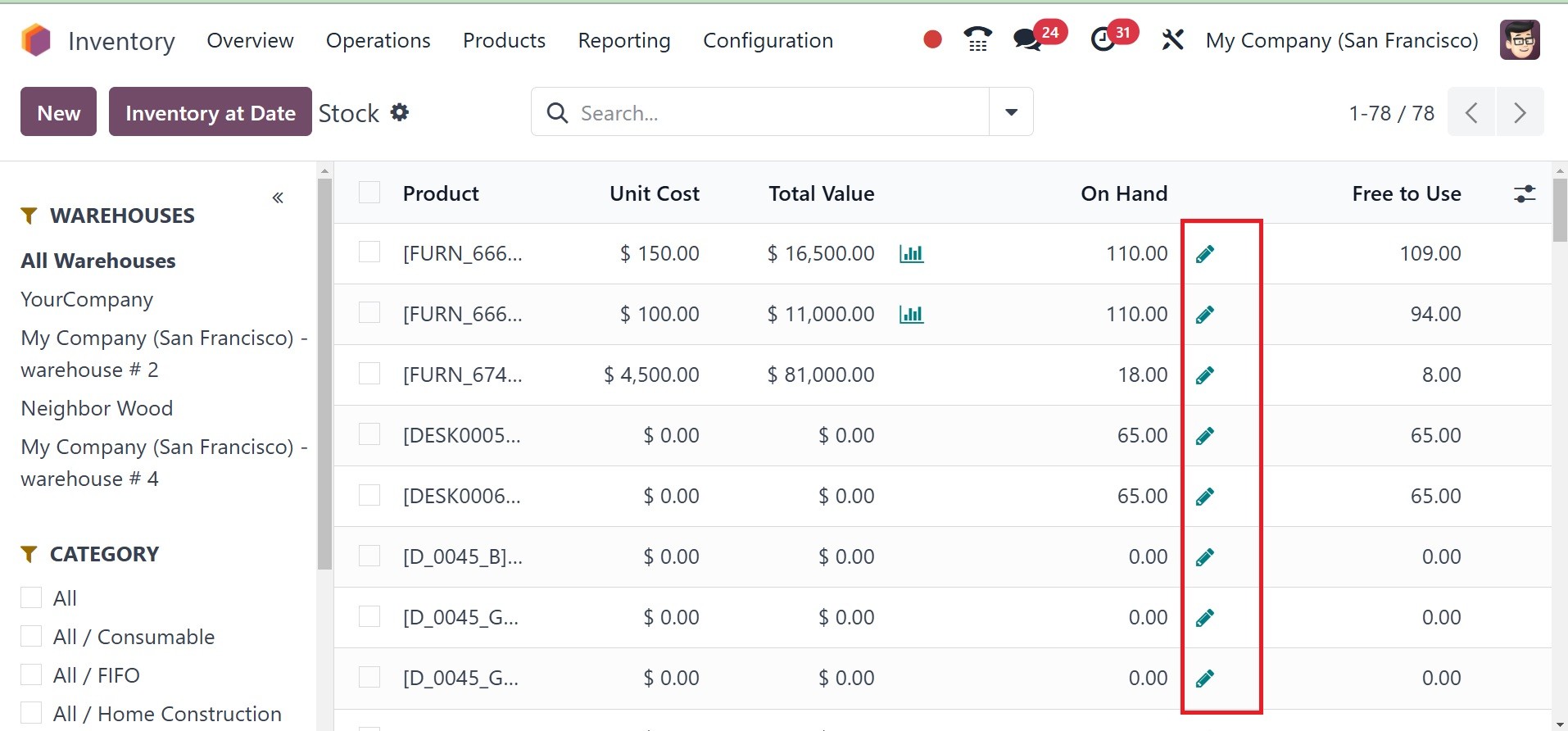Collapse the filter sidebar with double chevron
The width and height of the screenshot is (1568, 731).
[278, 198]
